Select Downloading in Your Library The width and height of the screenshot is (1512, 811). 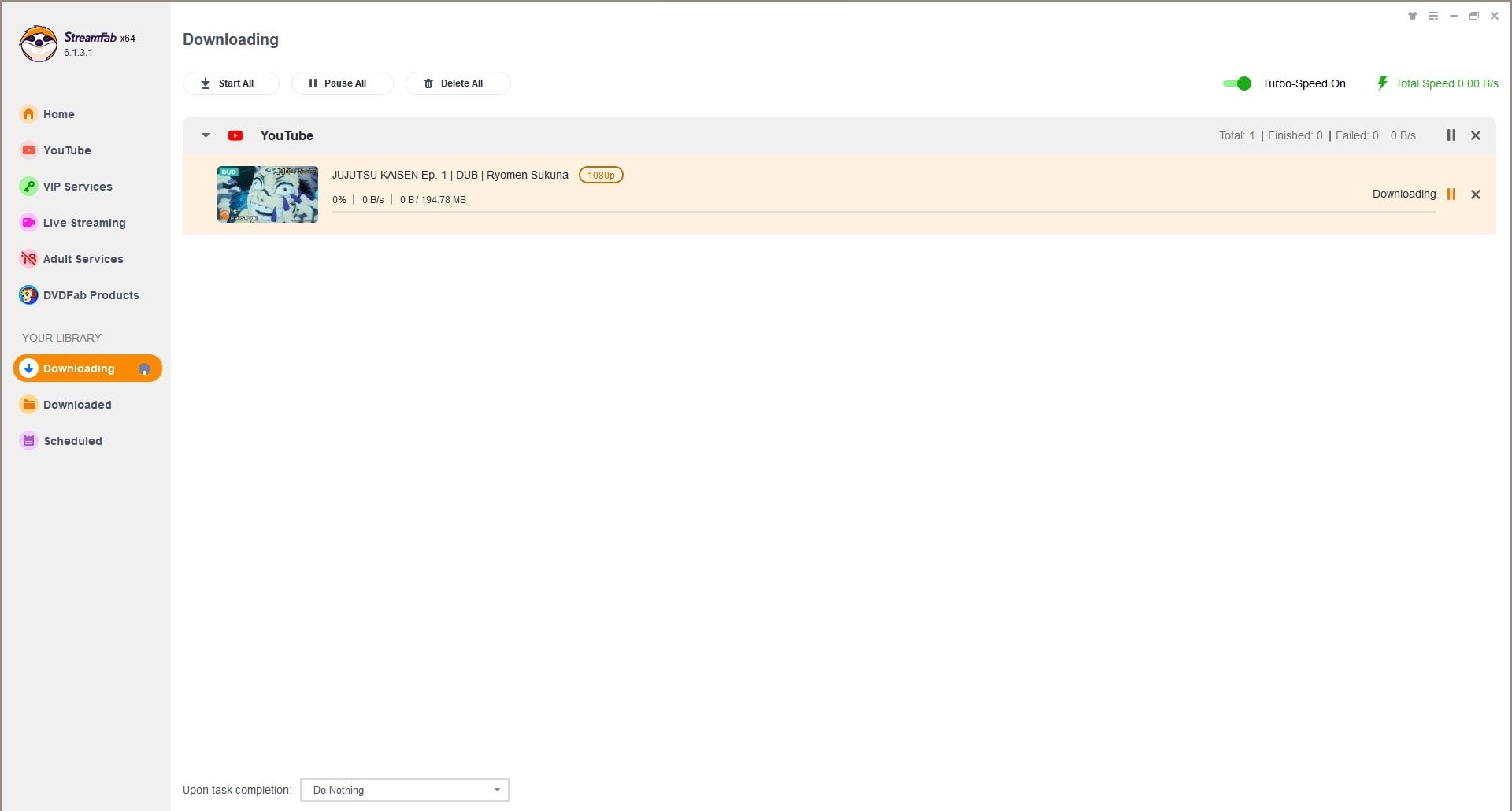tap(87, 368)
